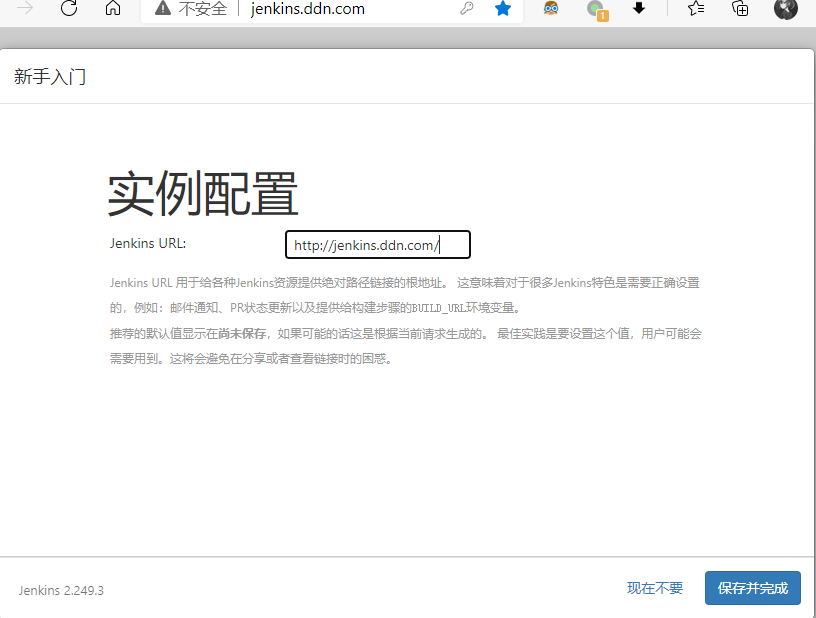This screenshot has height=618, width=816.
Task: Reload the page with the refresh icon
Action: click(x=69, y=8)
